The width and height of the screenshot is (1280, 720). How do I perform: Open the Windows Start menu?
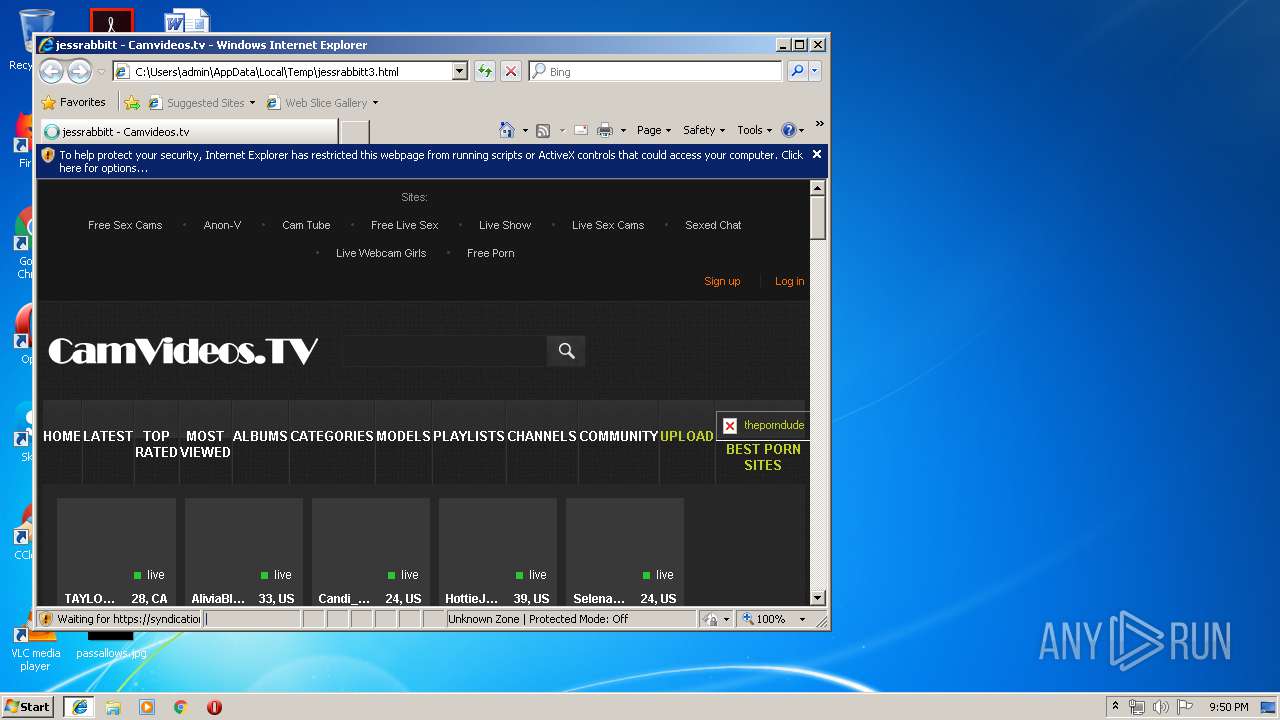click(x=28, y=706)
